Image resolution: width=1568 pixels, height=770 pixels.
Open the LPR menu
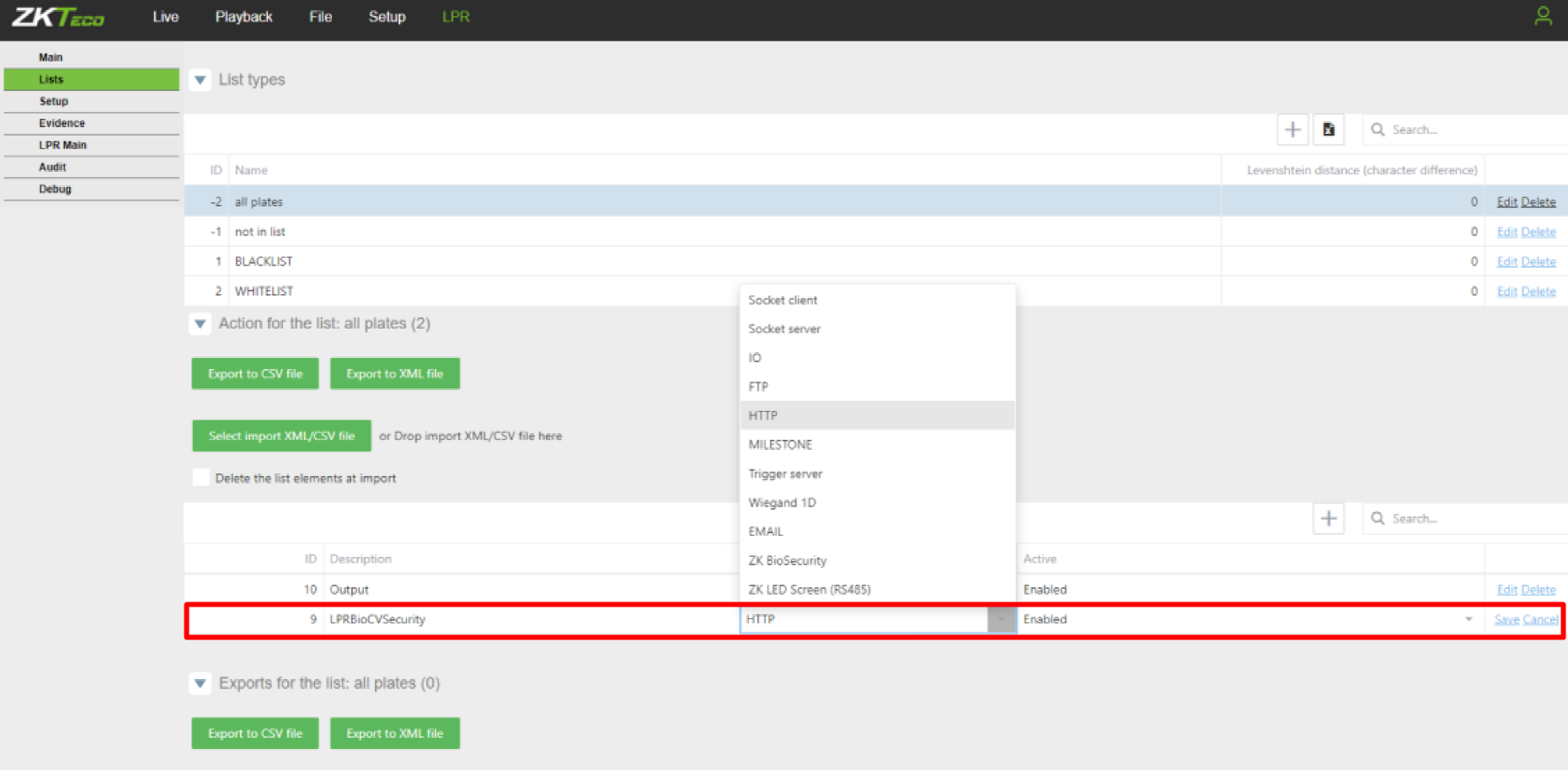tap(456, 17)
